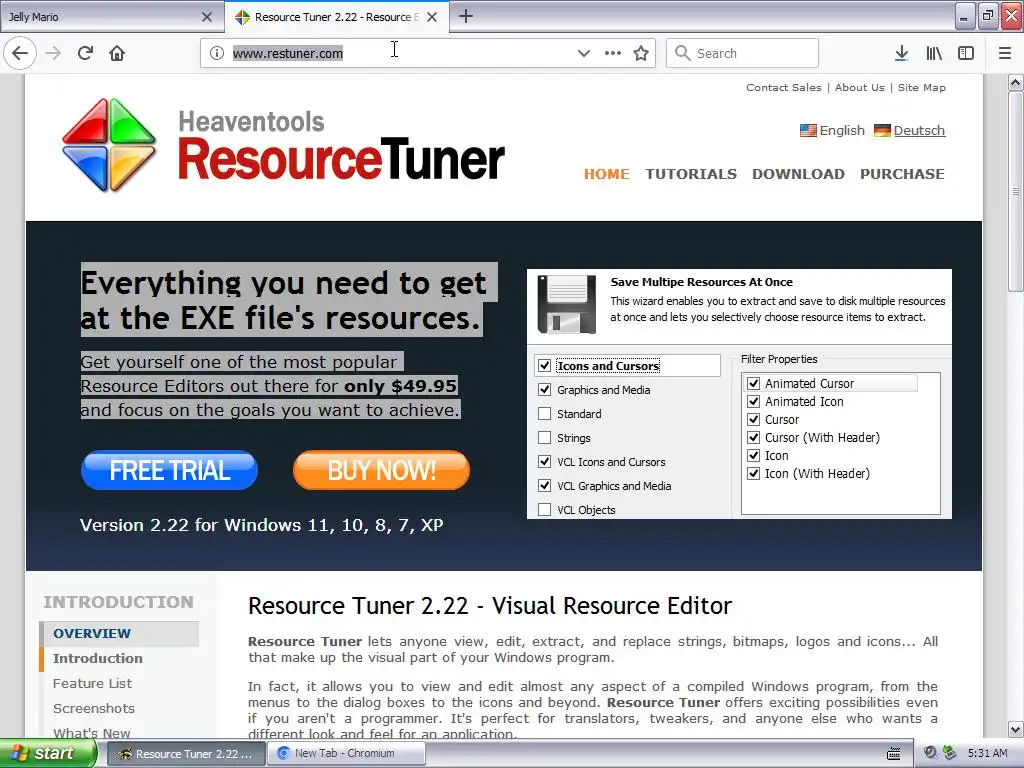Open the library bookmarks icon
Screen dimensions: 1024x768
click(934, 53)
